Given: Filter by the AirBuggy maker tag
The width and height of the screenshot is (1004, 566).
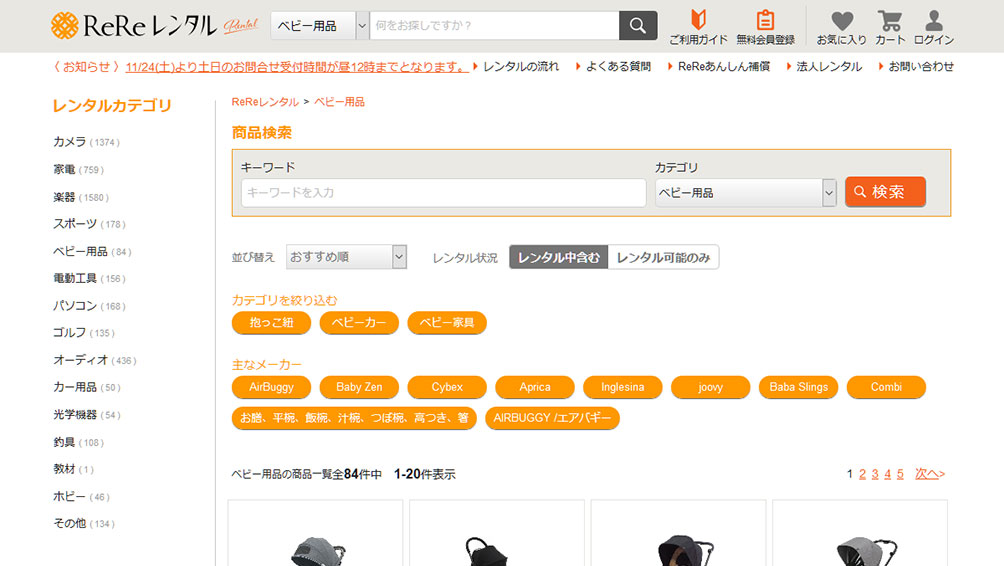Looking at the screenshot, I should point(271,387).
